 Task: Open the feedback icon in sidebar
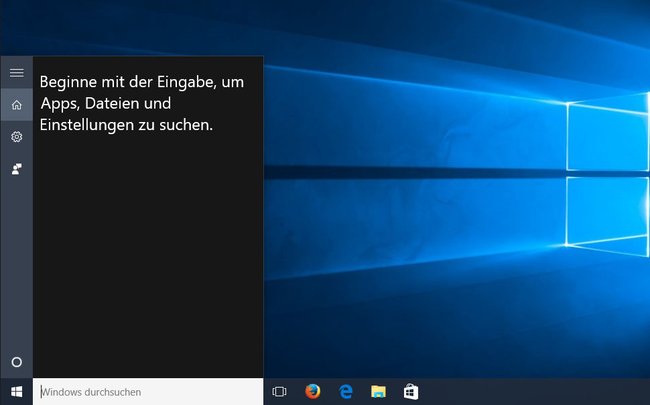(x=17, y=169)
